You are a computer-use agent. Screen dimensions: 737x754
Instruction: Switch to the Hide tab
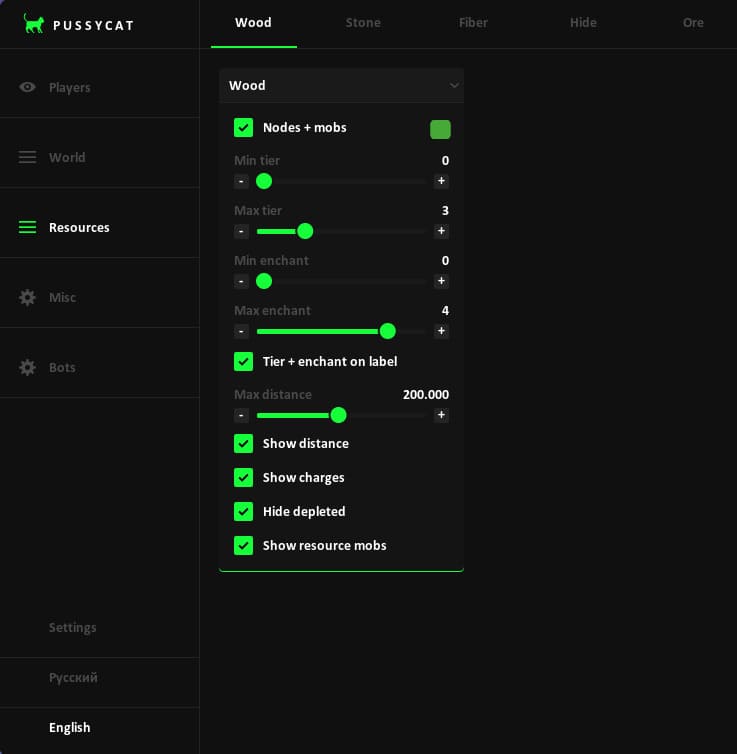tap(583, 23)
